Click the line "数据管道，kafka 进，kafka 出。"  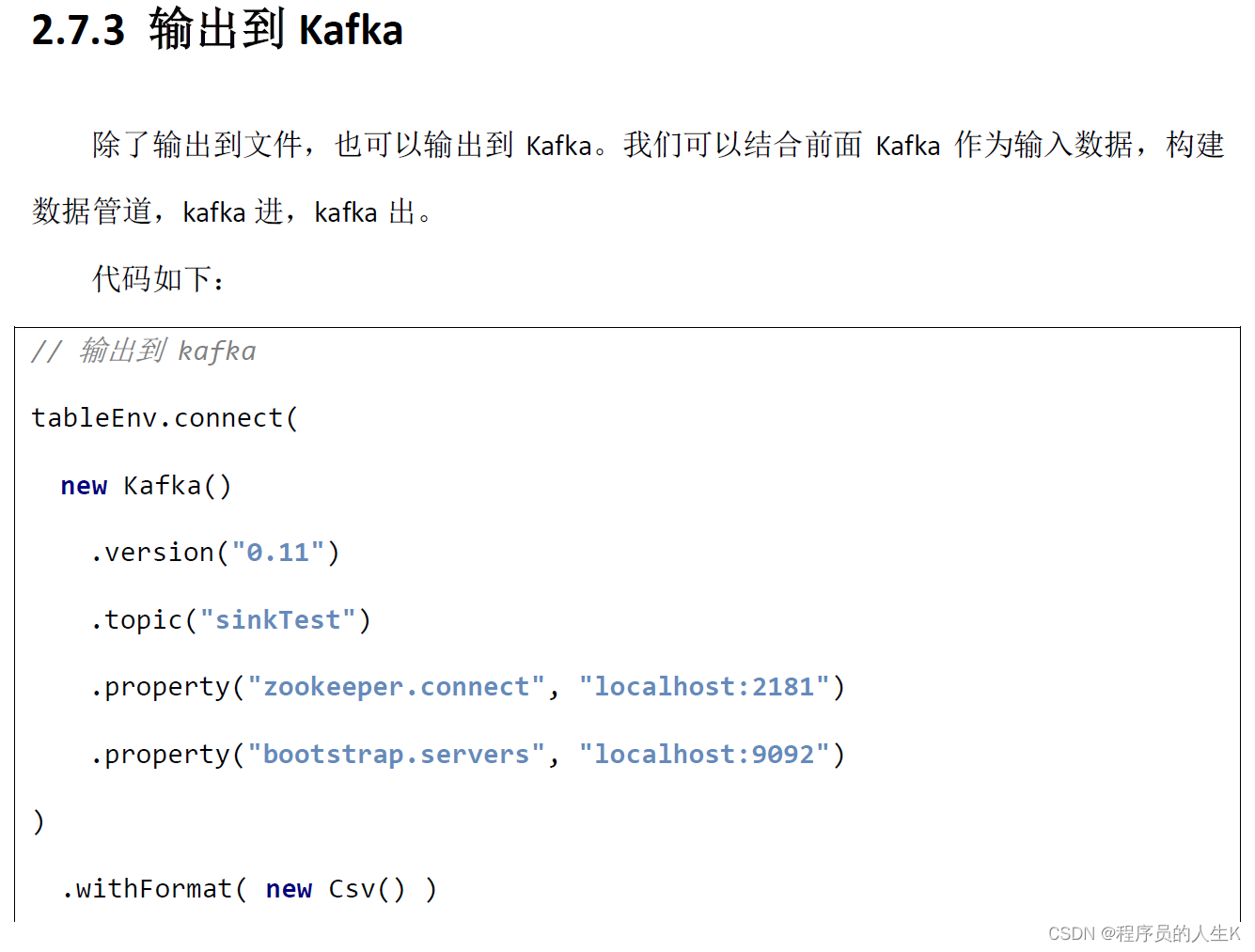[232, 212]
